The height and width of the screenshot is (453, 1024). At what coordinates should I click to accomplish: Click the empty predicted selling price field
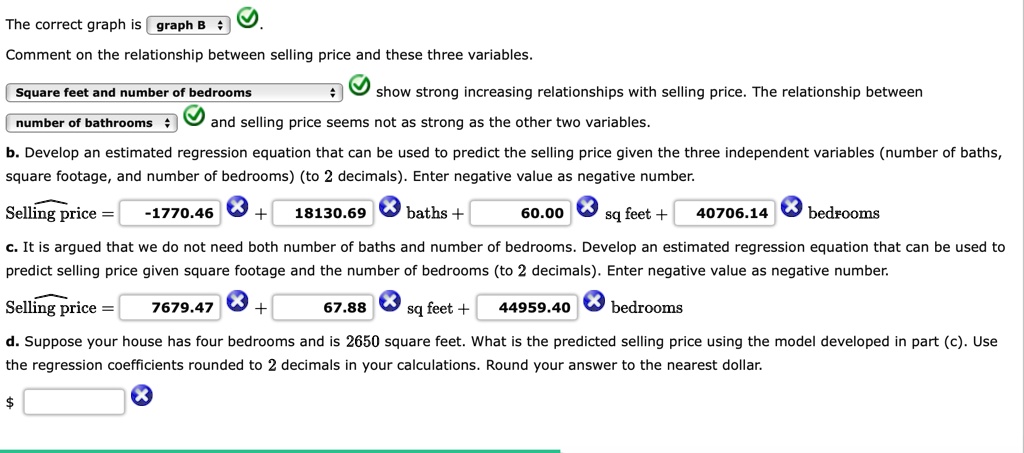click(74, 401)
